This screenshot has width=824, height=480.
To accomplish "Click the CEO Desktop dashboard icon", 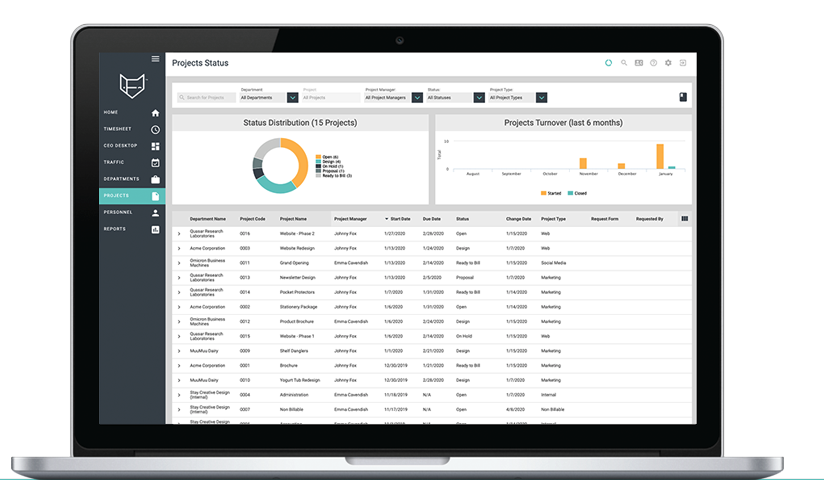I will click(x=155, y=146).
